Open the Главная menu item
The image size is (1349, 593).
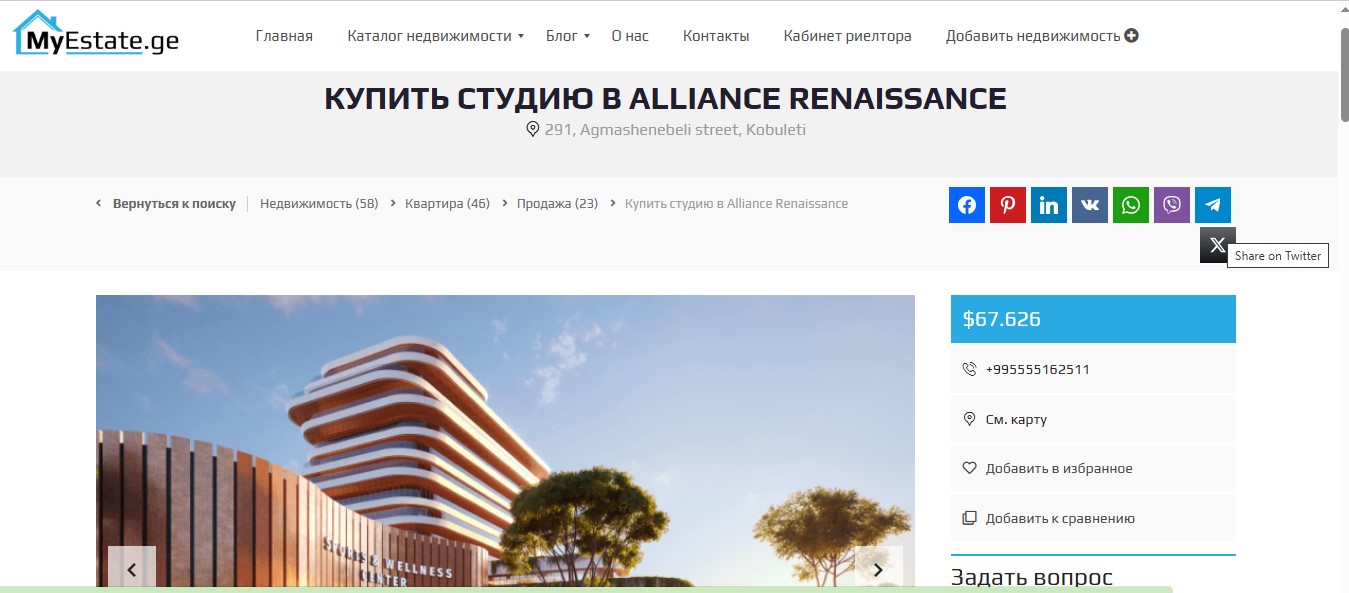pyautogui.click(x=284, y=36)
